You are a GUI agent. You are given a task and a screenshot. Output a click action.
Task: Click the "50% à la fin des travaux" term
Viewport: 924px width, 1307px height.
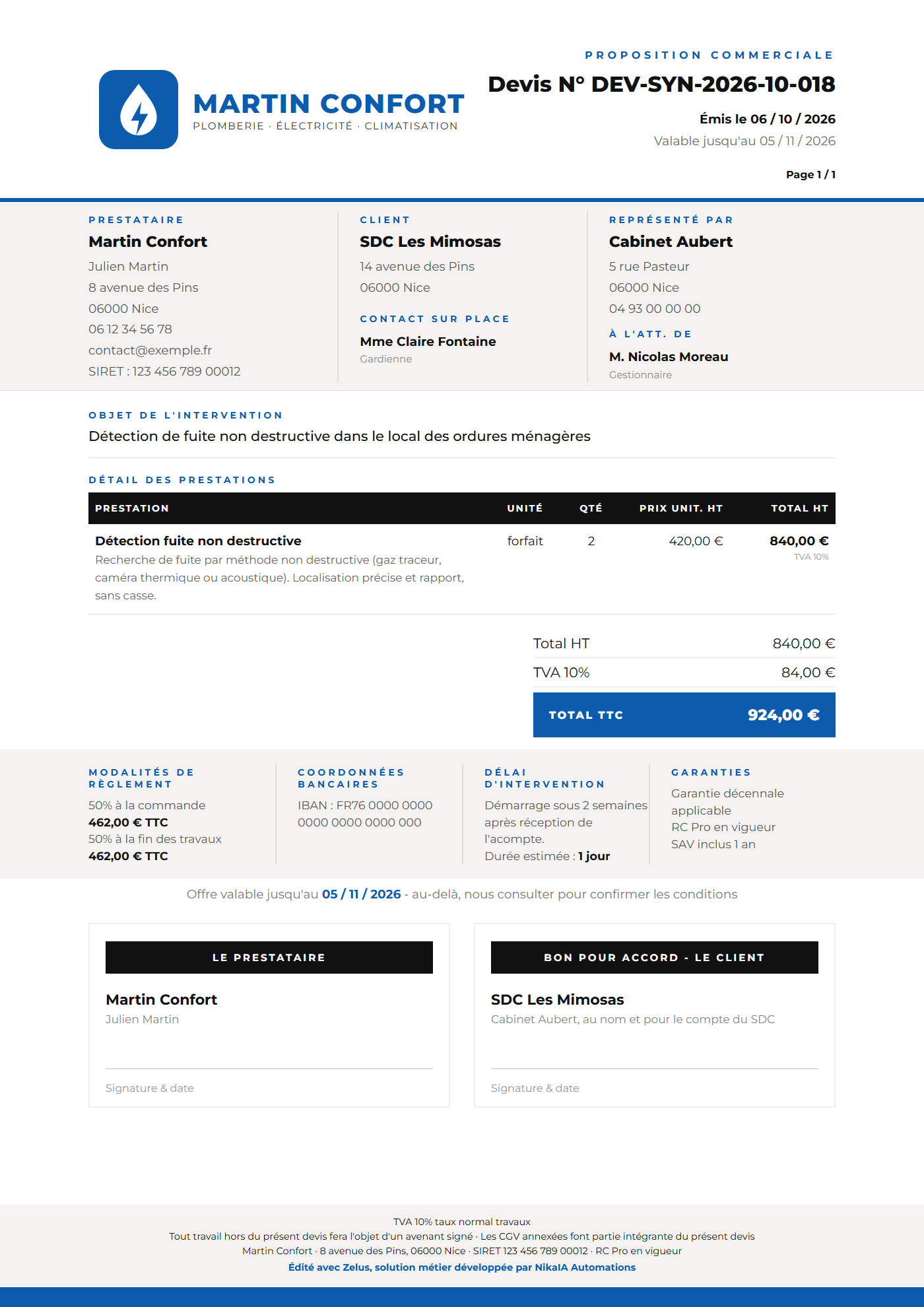(x=155, y=839)
